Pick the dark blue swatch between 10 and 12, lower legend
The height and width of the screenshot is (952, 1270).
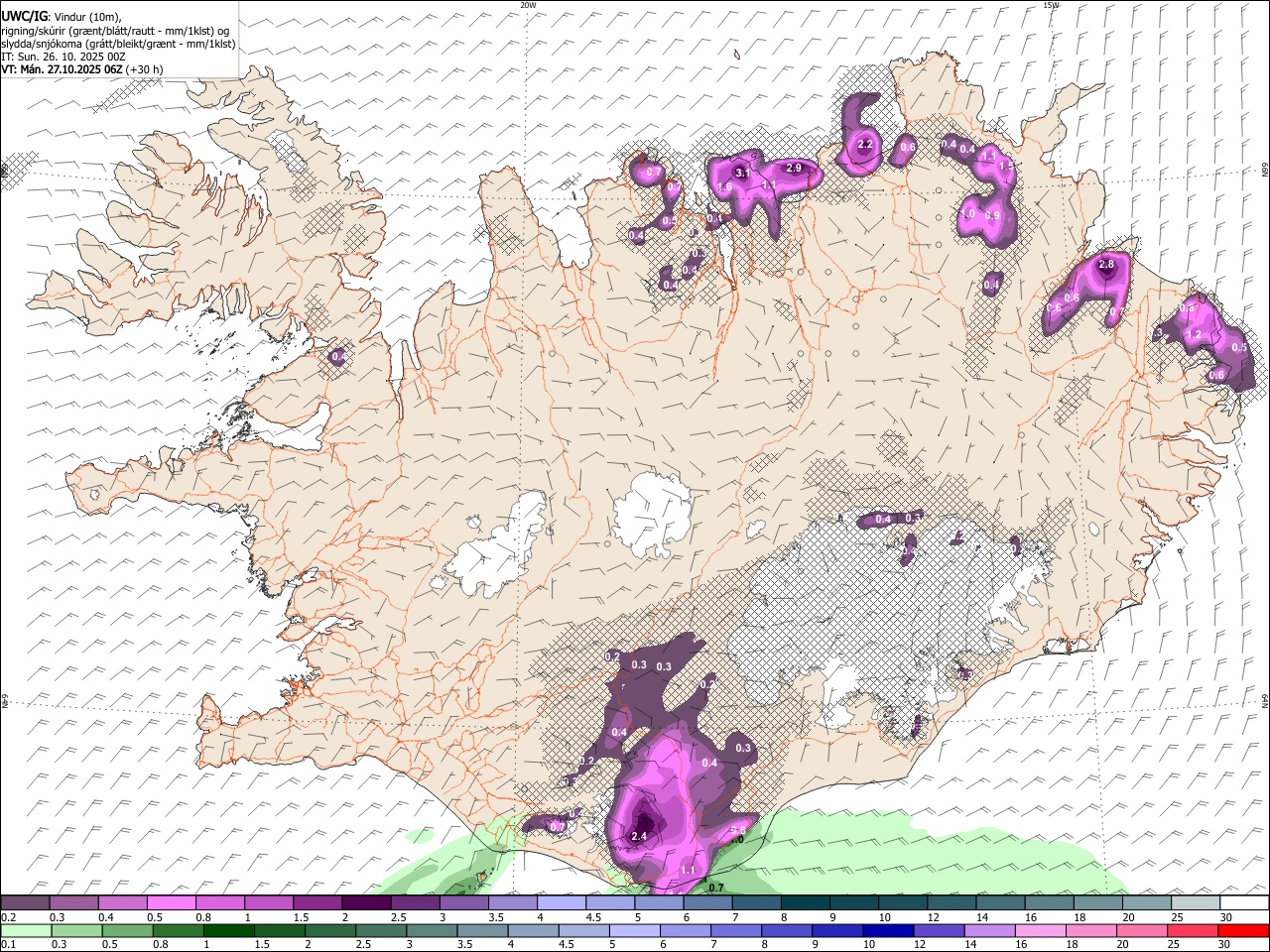[x=887, y=930]
